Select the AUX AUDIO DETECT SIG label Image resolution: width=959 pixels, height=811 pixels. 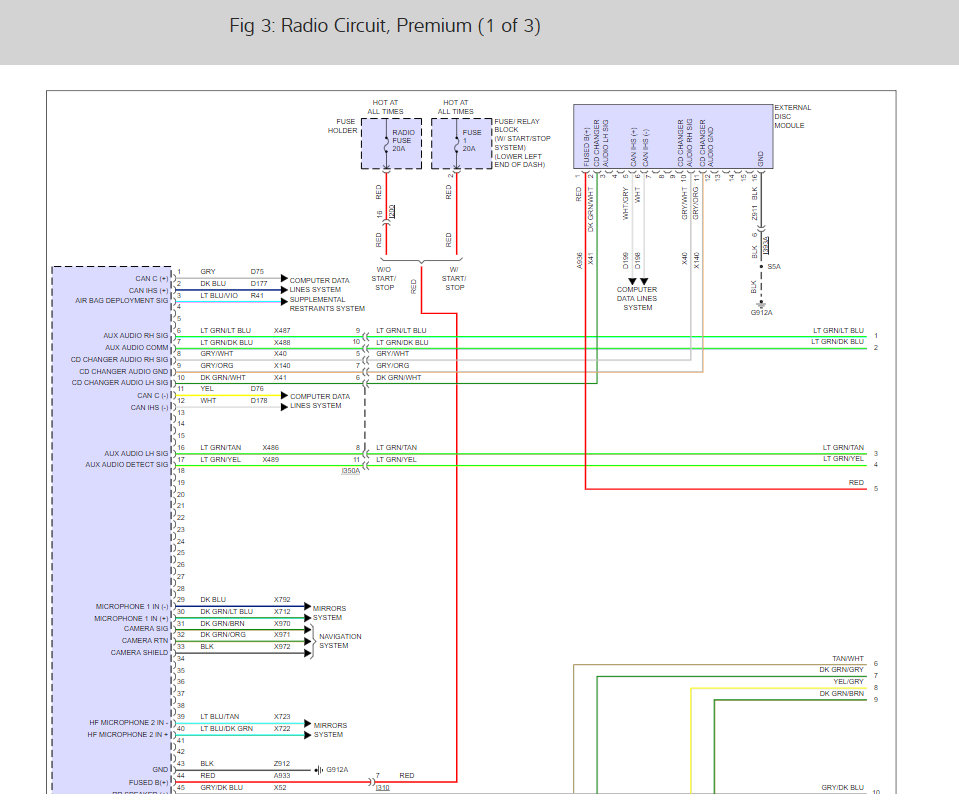[127, 464]
